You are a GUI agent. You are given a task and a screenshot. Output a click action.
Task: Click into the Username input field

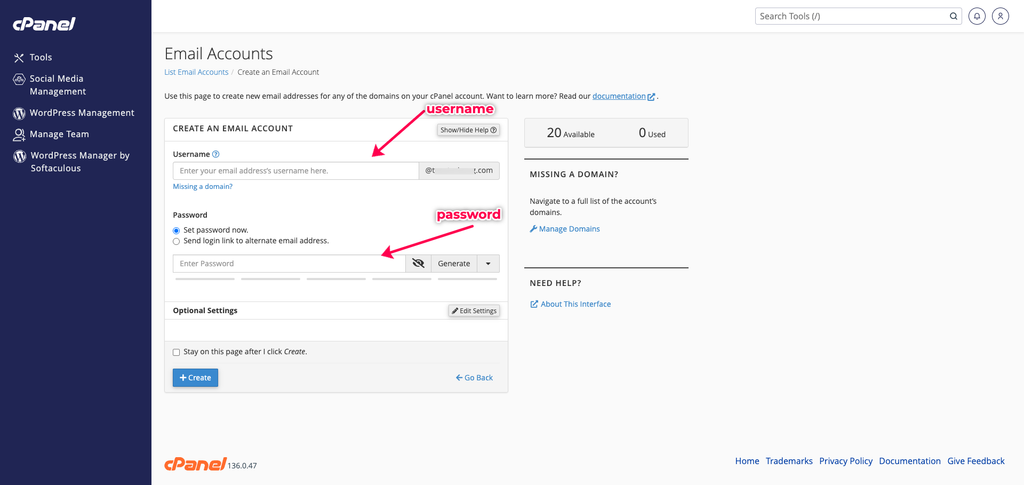(296, 170)
